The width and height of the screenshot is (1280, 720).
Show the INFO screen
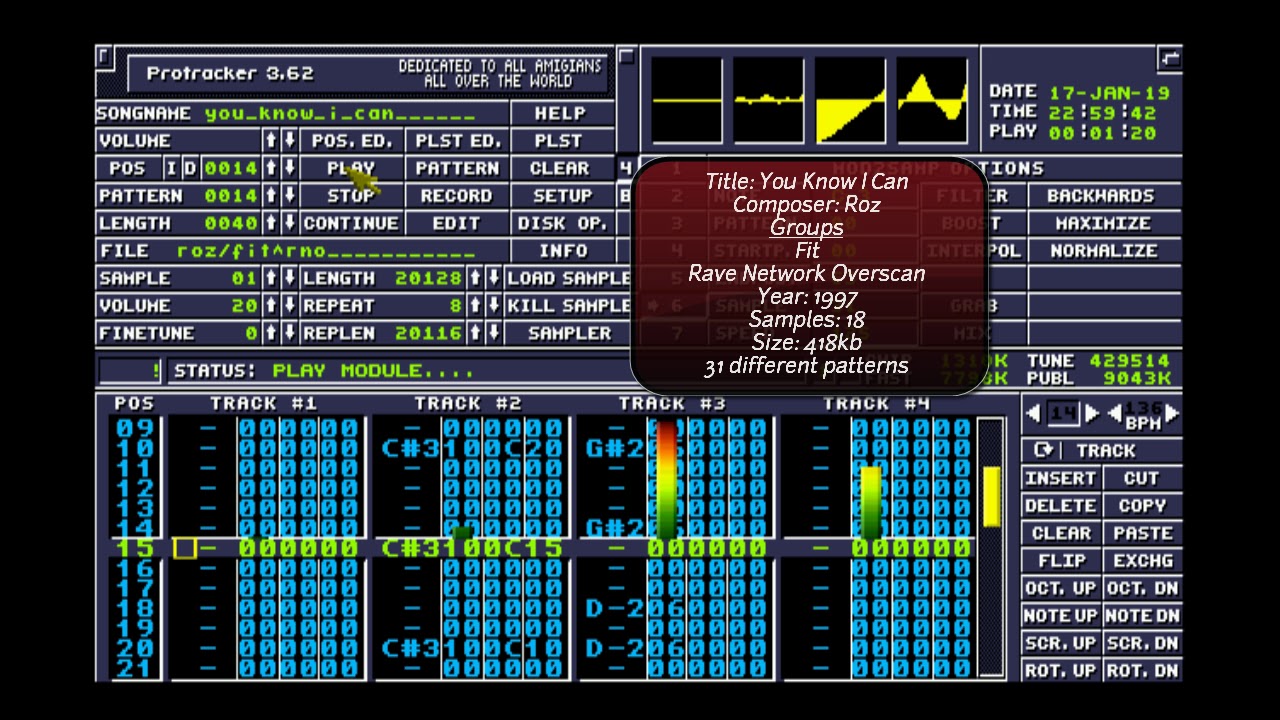point(561,251)
